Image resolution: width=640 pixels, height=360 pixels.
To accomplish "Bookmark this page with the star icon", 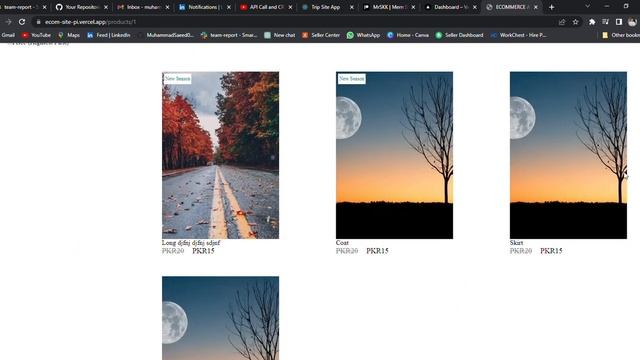I will 576,22.
